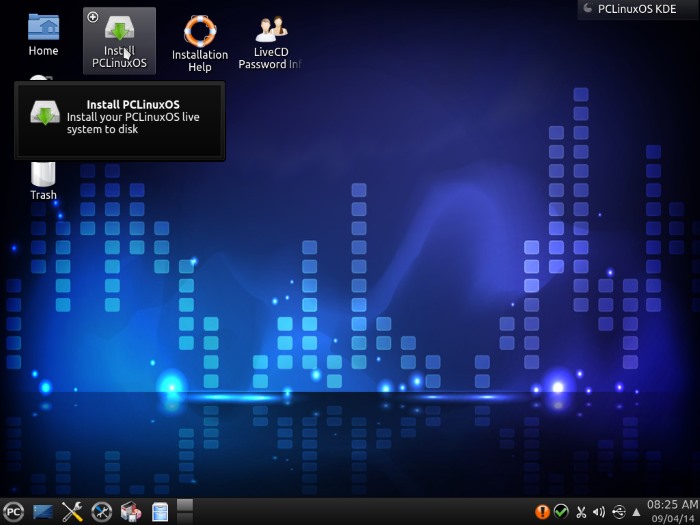Open the volume speaker tray icon
The height and width of the screenshot is (525, 700).
coord(599,512)
